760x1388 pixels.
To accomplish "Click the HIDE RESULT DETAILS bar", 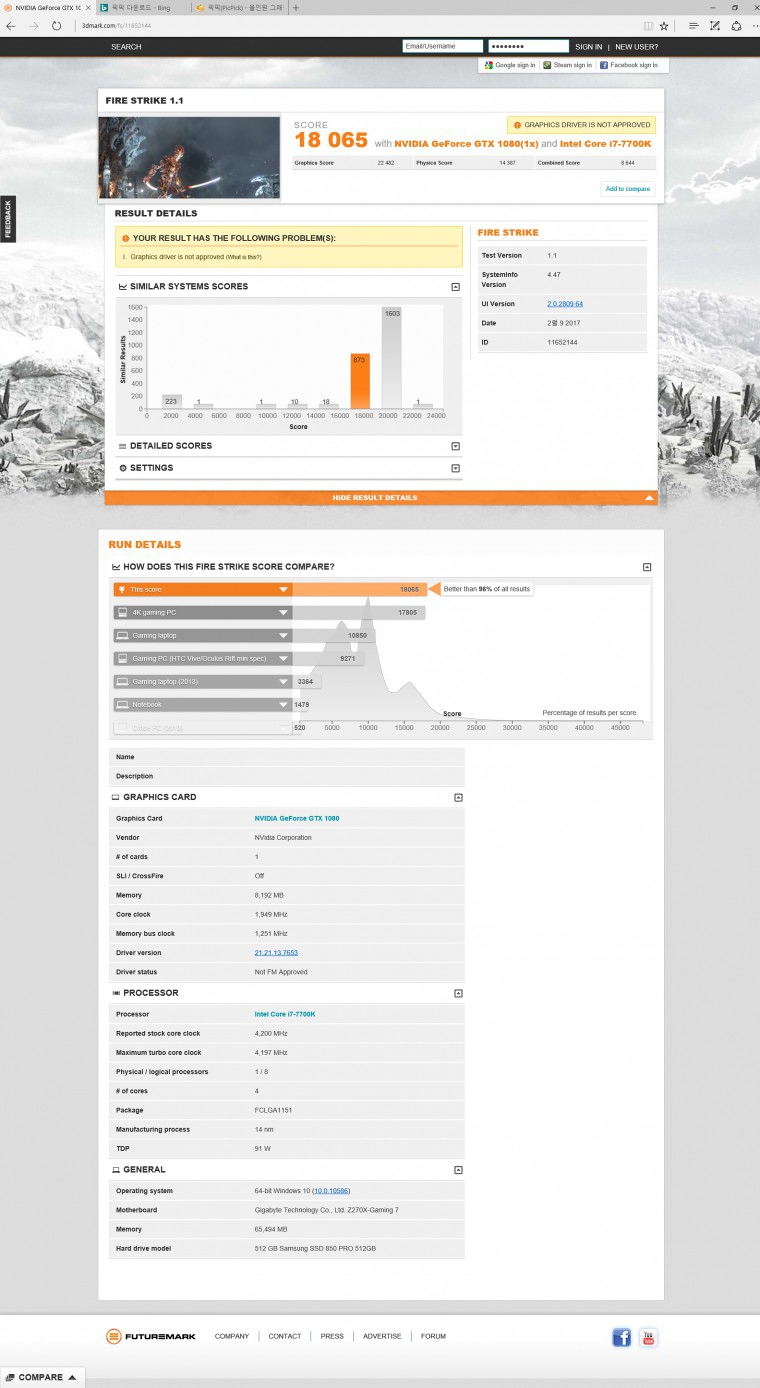I will [x=381, y=497].
